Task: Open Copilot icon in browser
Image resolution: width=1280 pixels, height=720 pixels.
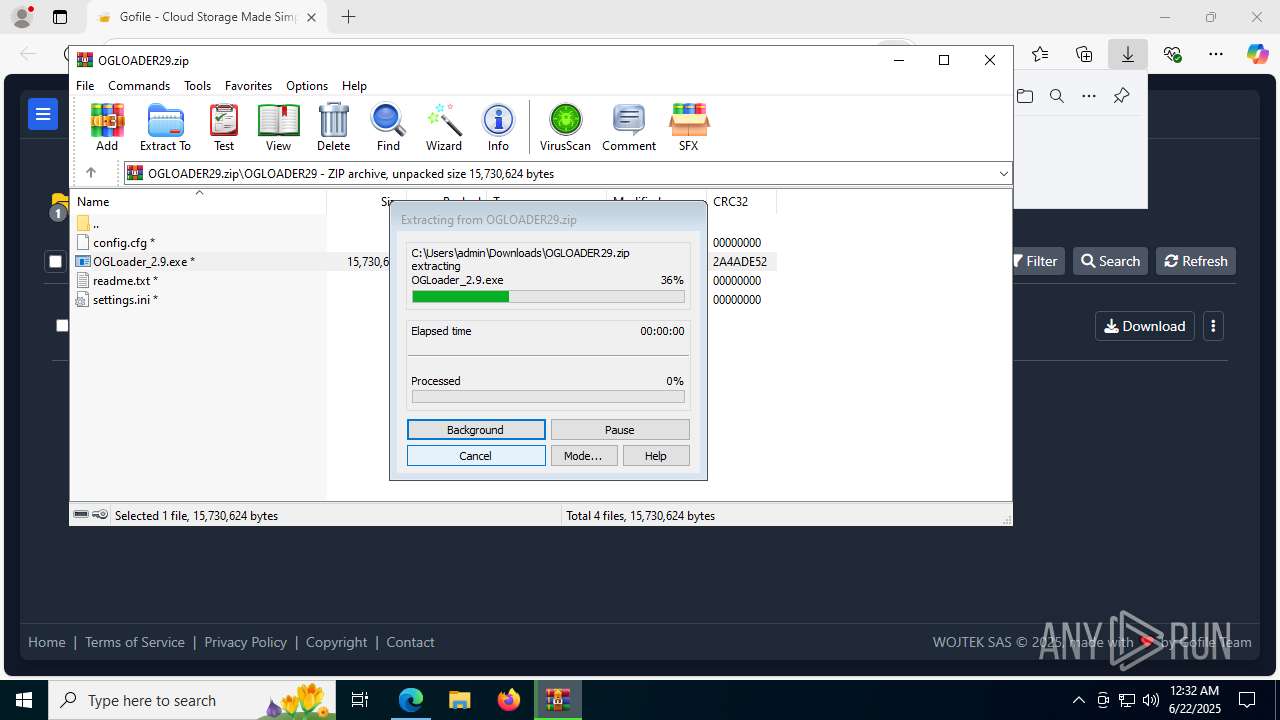Action: tap(1257, 54)
